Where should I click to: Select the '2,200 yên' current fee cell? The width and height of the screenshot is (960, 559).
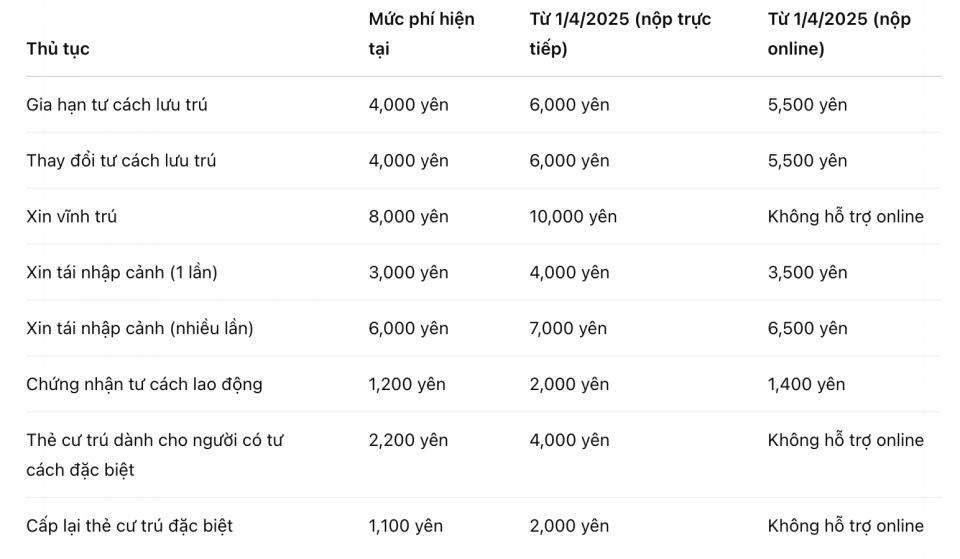(408, 440)
